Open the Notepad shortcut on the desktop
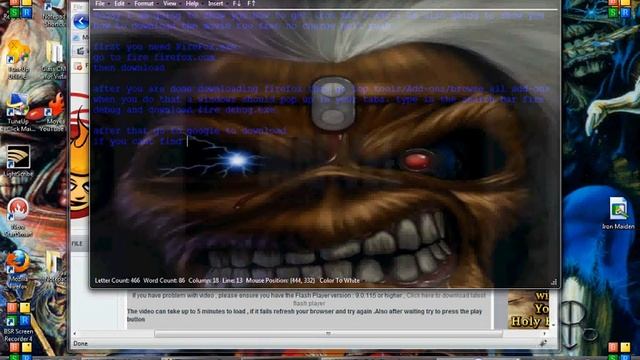The width and height of the screenshot is (640, 360). (x=53, y=13)
